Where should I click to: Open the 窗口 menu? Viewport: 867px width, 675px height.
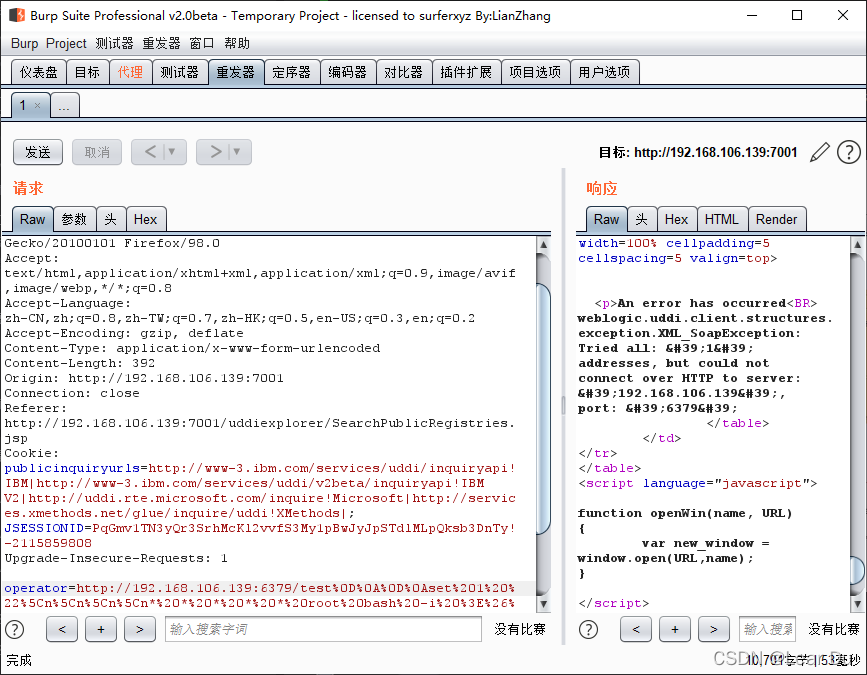pyautogui.click(x=202, y=43)
